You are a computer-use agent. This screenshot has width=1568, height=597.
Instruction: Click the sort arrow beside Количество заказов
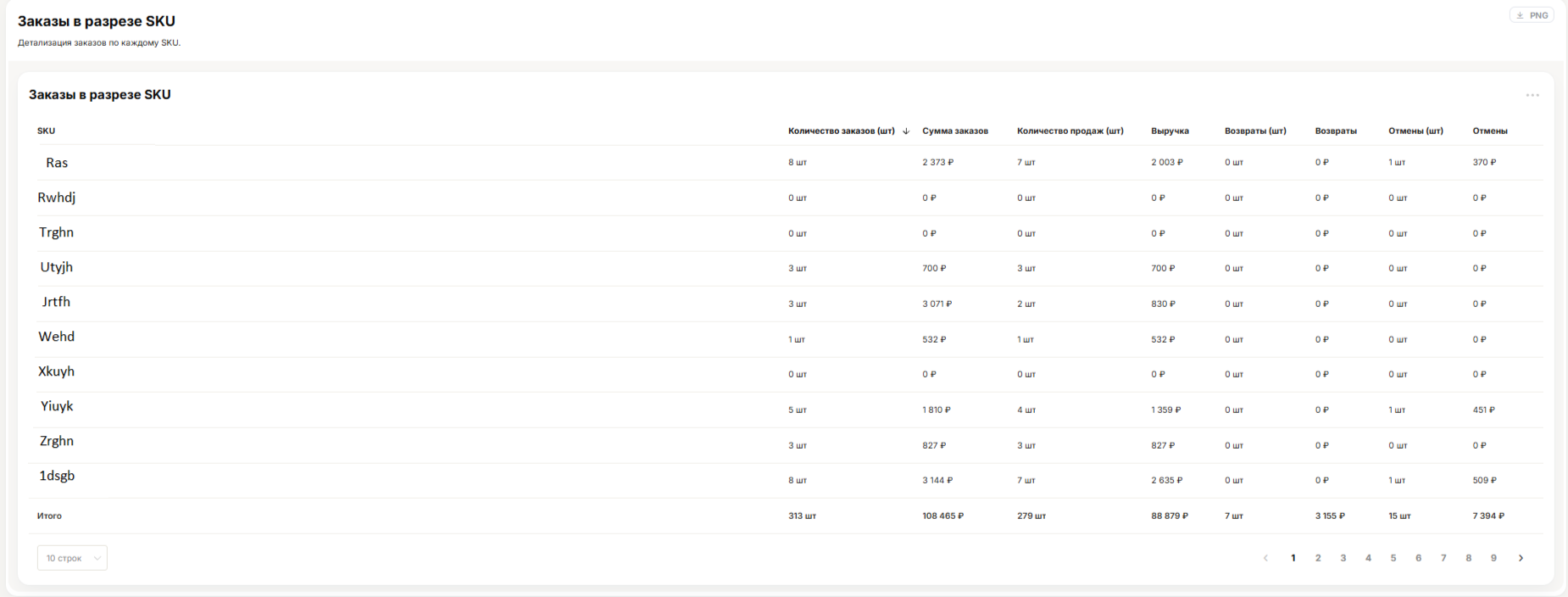pos(906,131)
